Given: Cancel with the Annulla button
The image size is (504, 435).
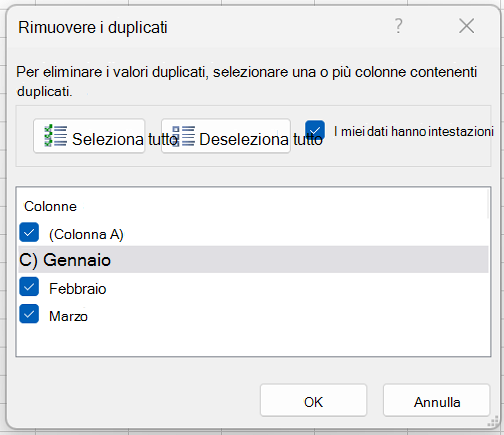Looking at the screenshot, I should (x=437, y=400).
